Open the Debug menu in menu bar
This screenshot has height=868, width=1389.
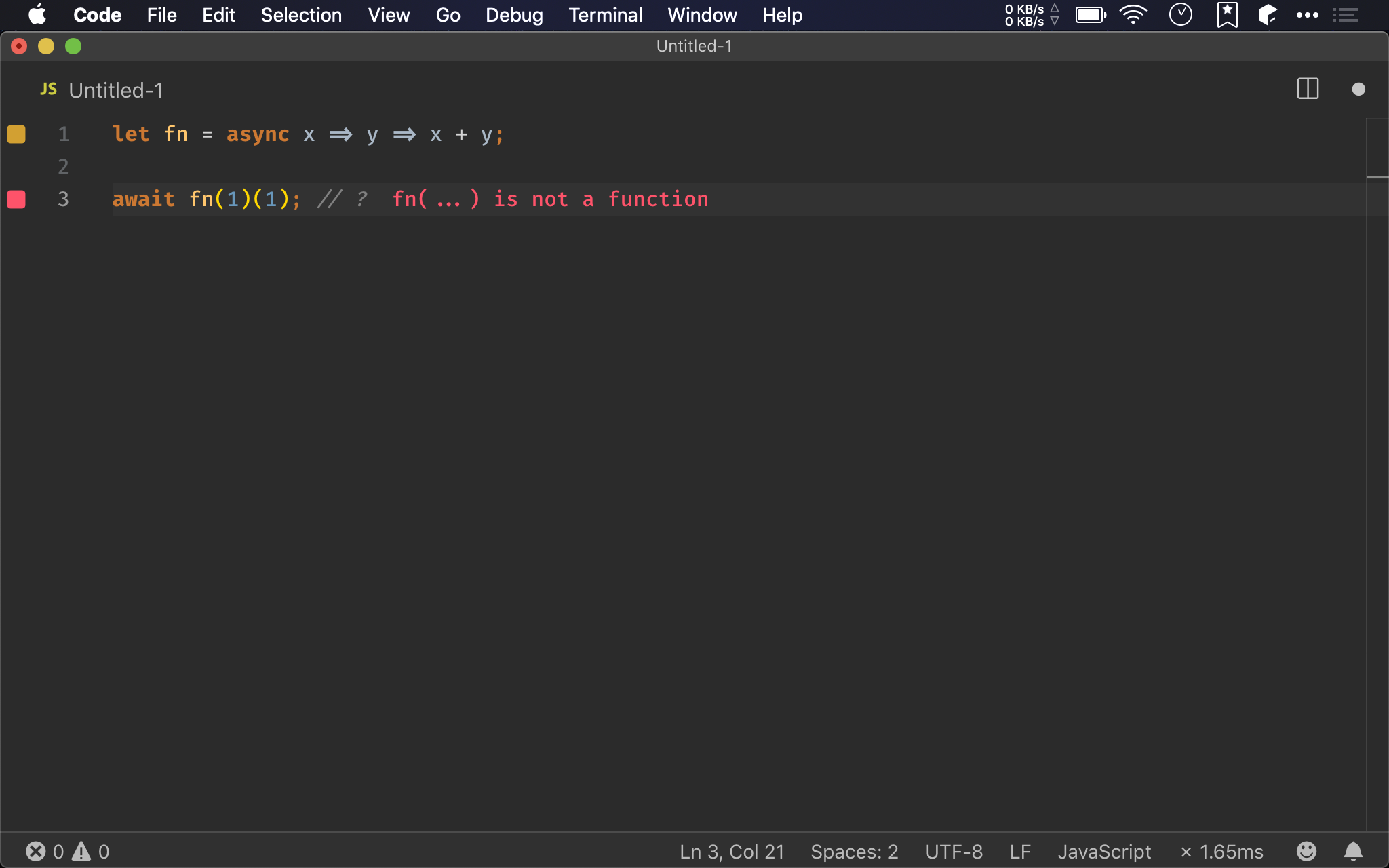click(x=514, y=15)
